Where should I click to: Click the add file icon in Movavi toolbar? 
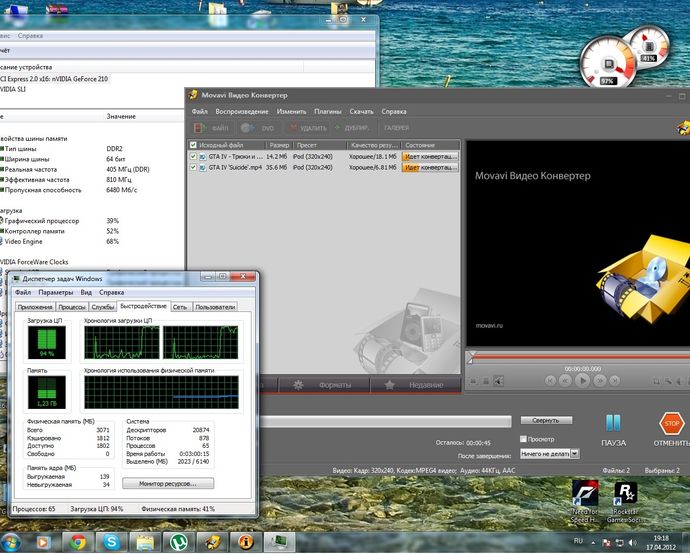click(200, 128)
